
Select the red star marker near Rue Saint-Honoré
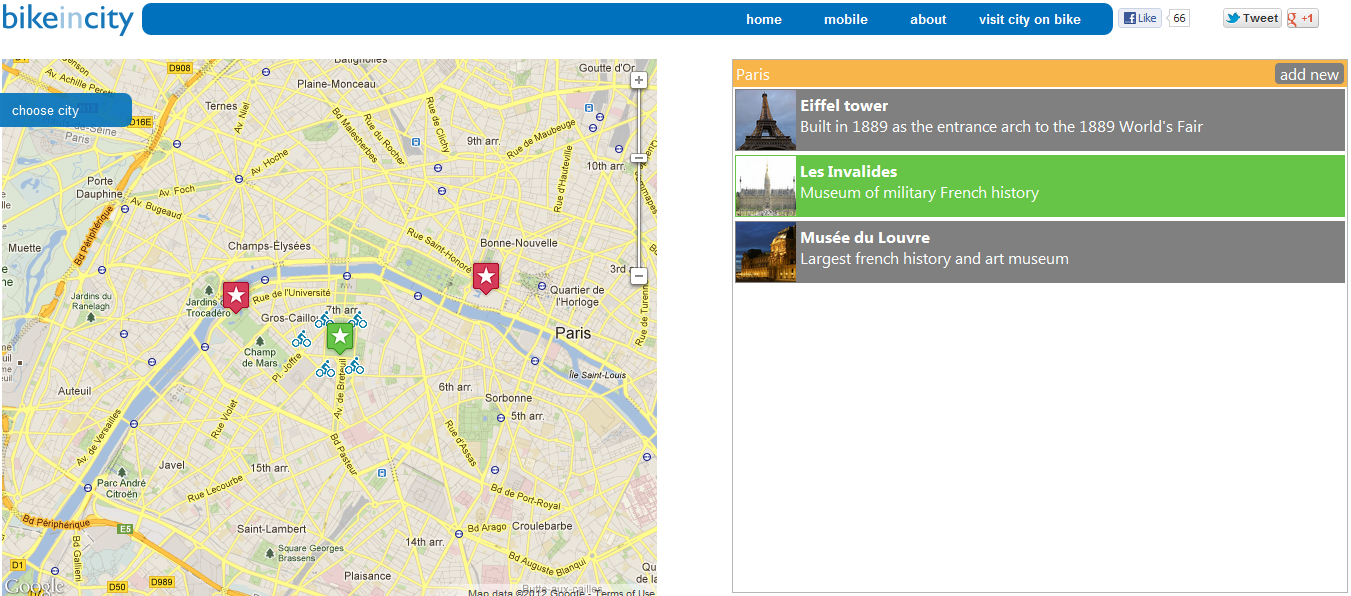[x=486, y=278]
